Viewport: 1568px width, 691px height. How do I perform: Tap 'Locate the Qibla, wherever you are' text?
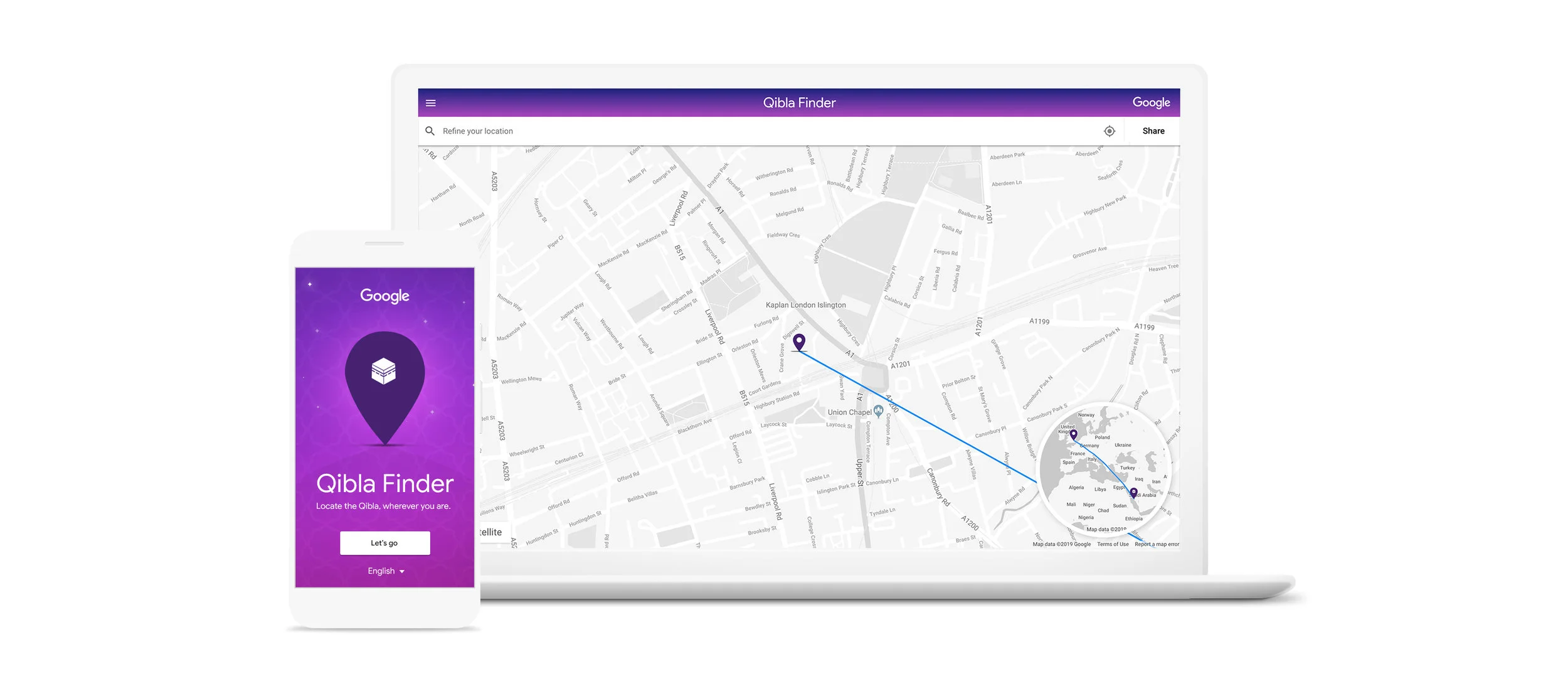point(383,506)
